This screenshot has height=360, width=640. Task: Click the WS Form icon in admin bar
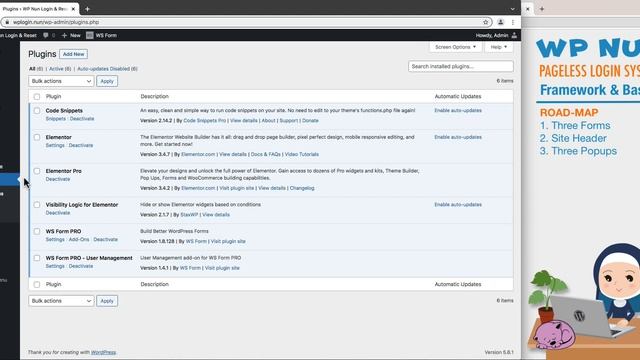[90, 36]
